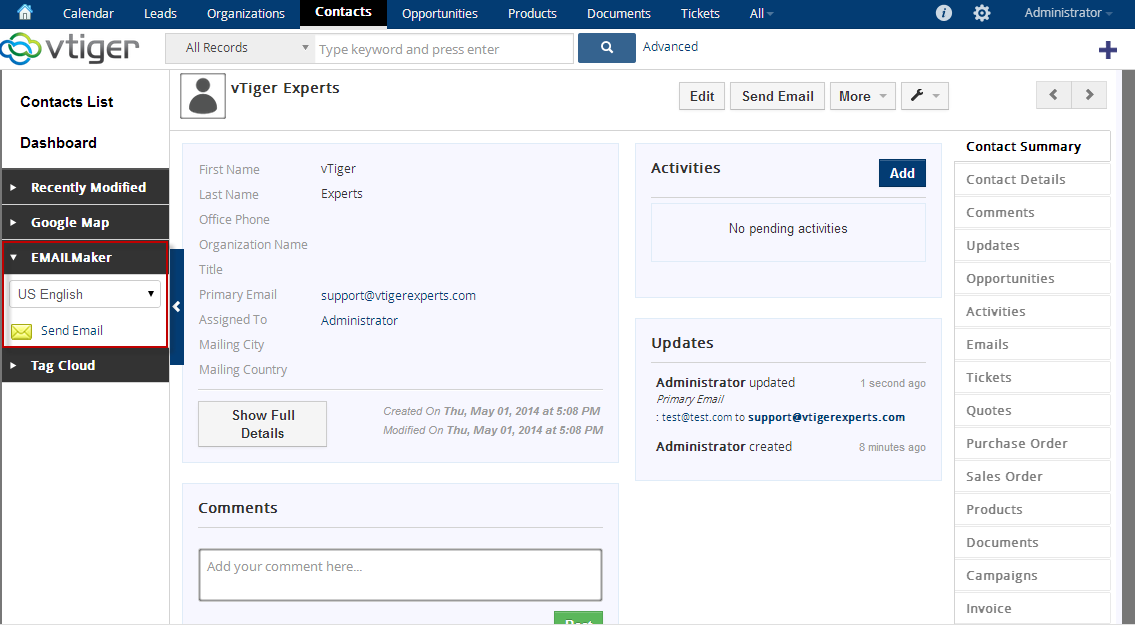Viewport: 1135px width, 625px height.
Task: Click Send Email button in header
Action: point(777,96)
